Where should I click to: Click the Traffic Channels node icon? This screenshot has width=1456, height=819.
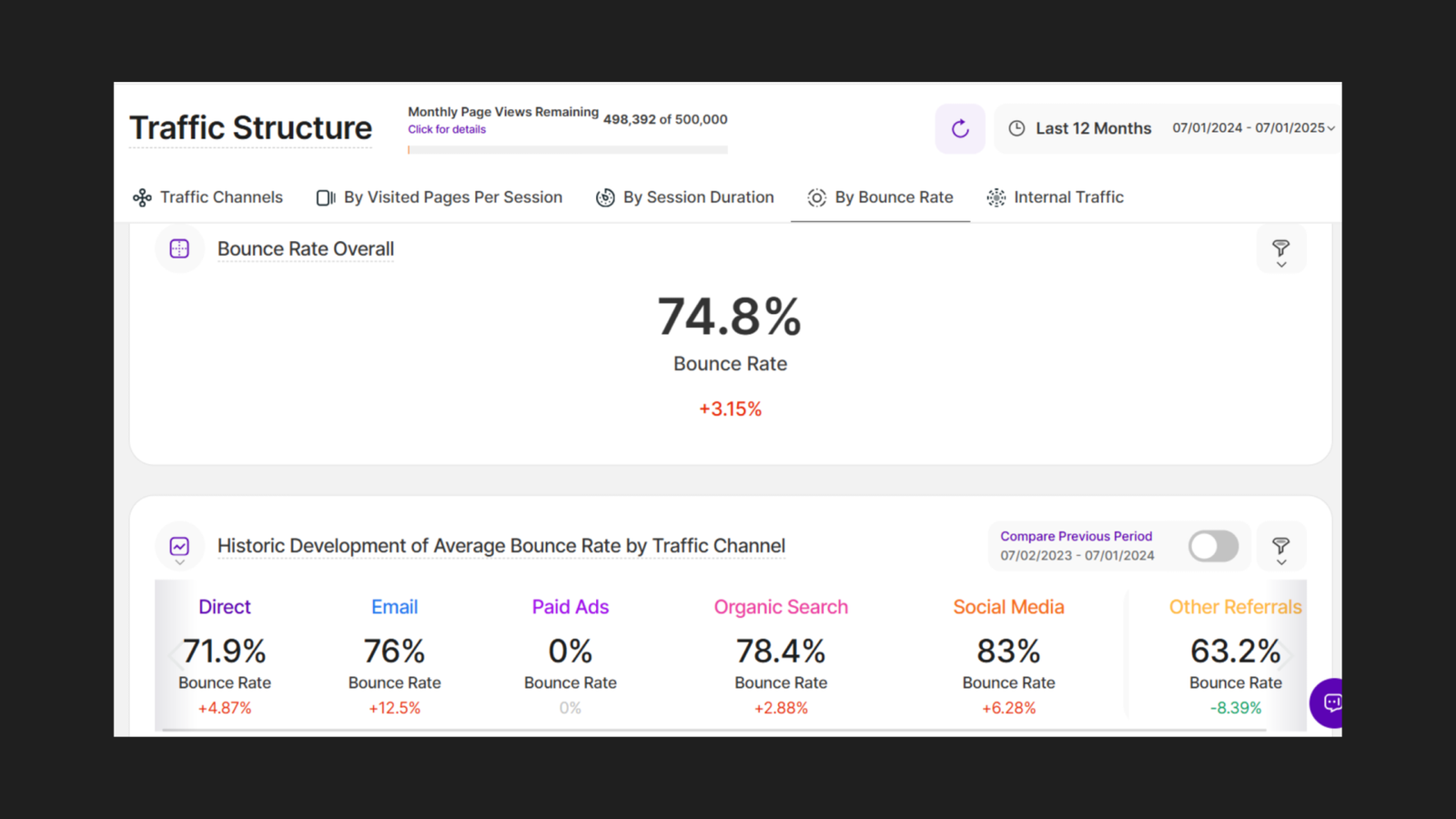(142, 197)
